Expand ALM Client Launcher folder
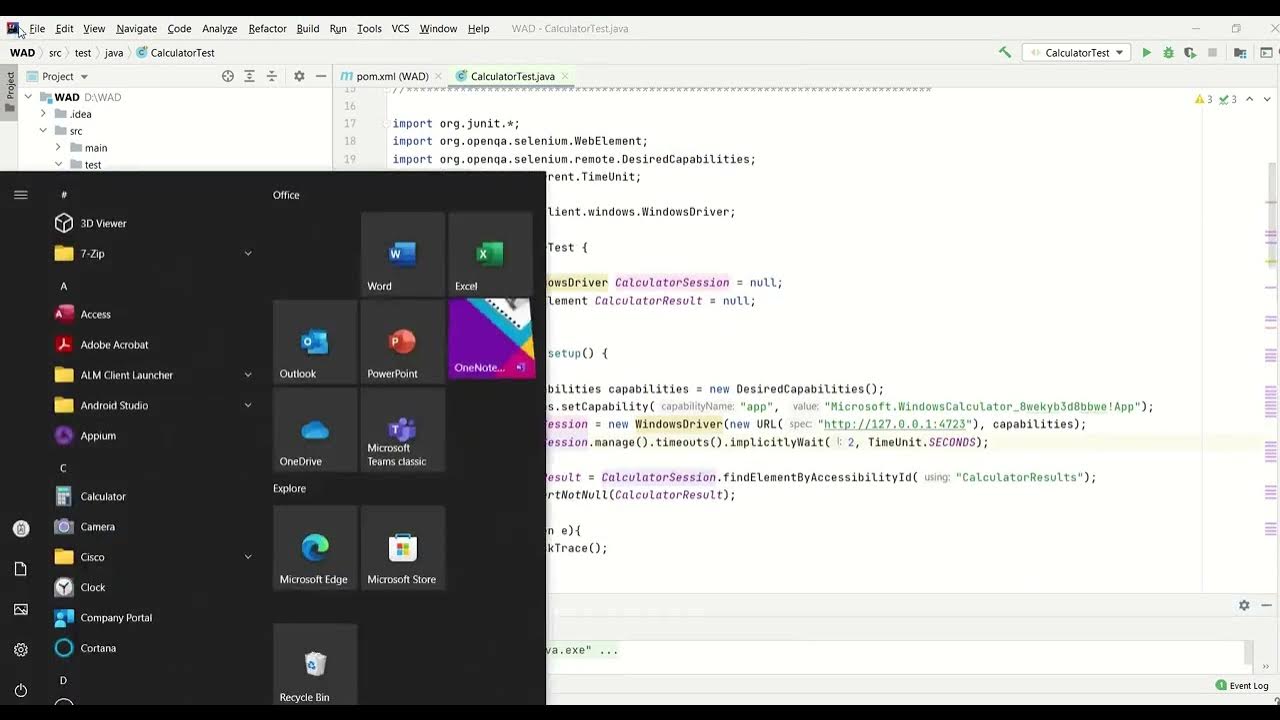This screenshot has width=1280, height=720. click(x=248, y=375)
